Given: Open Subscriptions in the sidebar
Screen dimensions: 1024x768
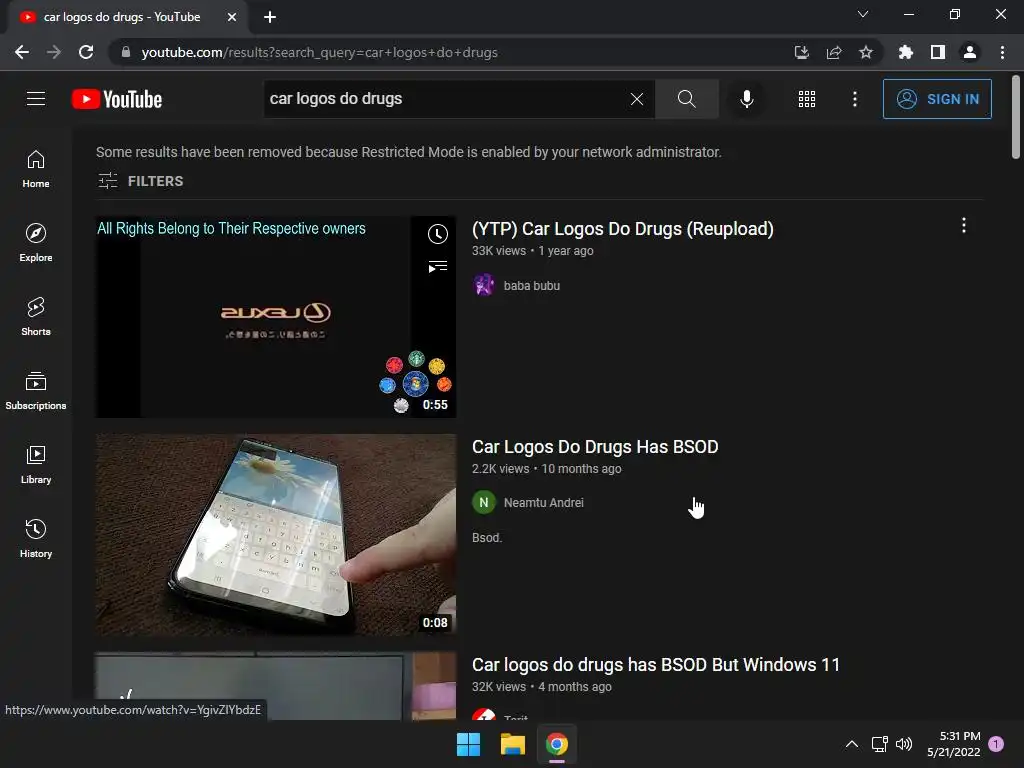Looking at the screenshot, I should coord(36,390).
